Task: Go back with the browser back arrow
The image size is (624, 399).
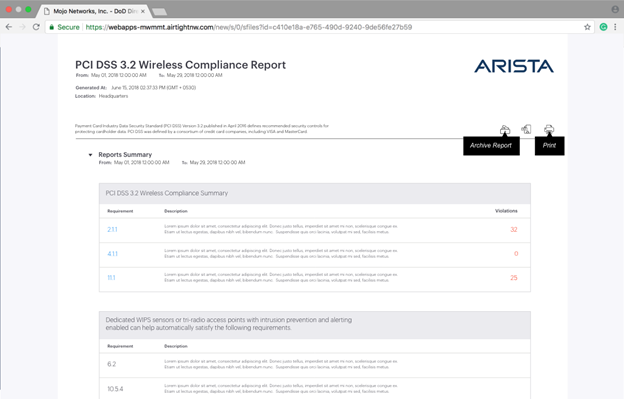Action: tap(9, 27)
